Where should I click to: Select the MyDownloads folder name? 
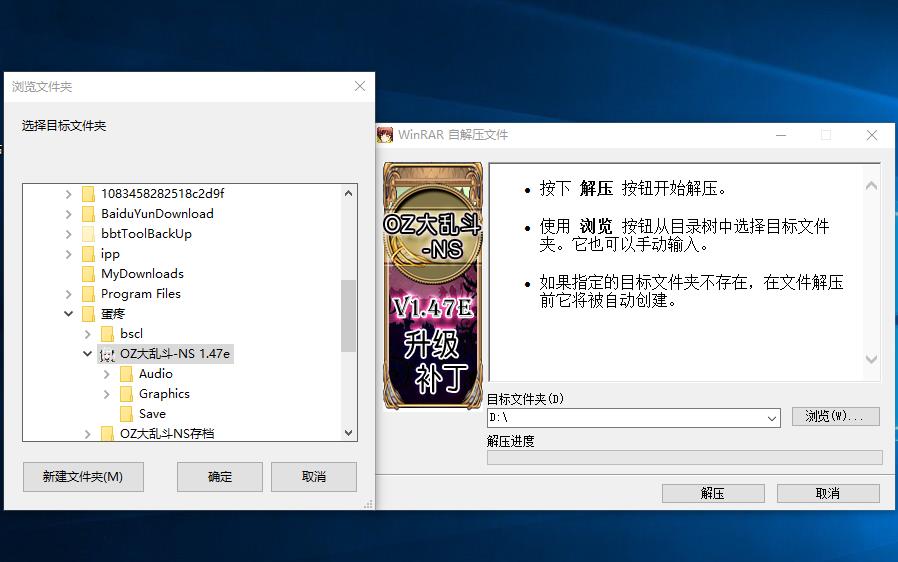[142, 274]
